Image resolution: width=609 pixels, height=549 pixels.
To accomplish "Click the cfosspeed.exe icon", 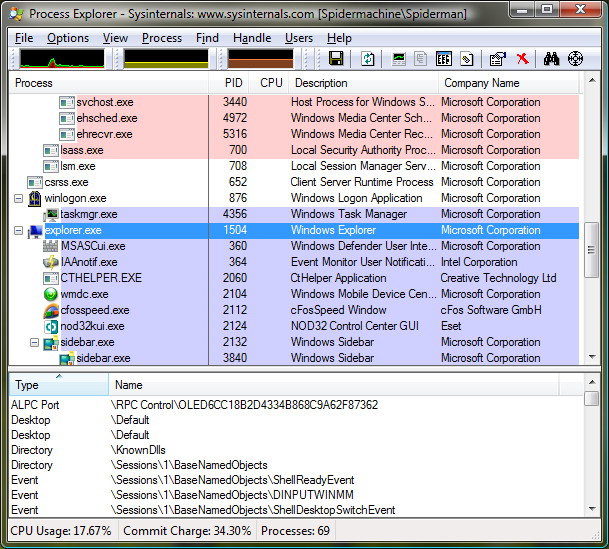I will pos(51,310).
